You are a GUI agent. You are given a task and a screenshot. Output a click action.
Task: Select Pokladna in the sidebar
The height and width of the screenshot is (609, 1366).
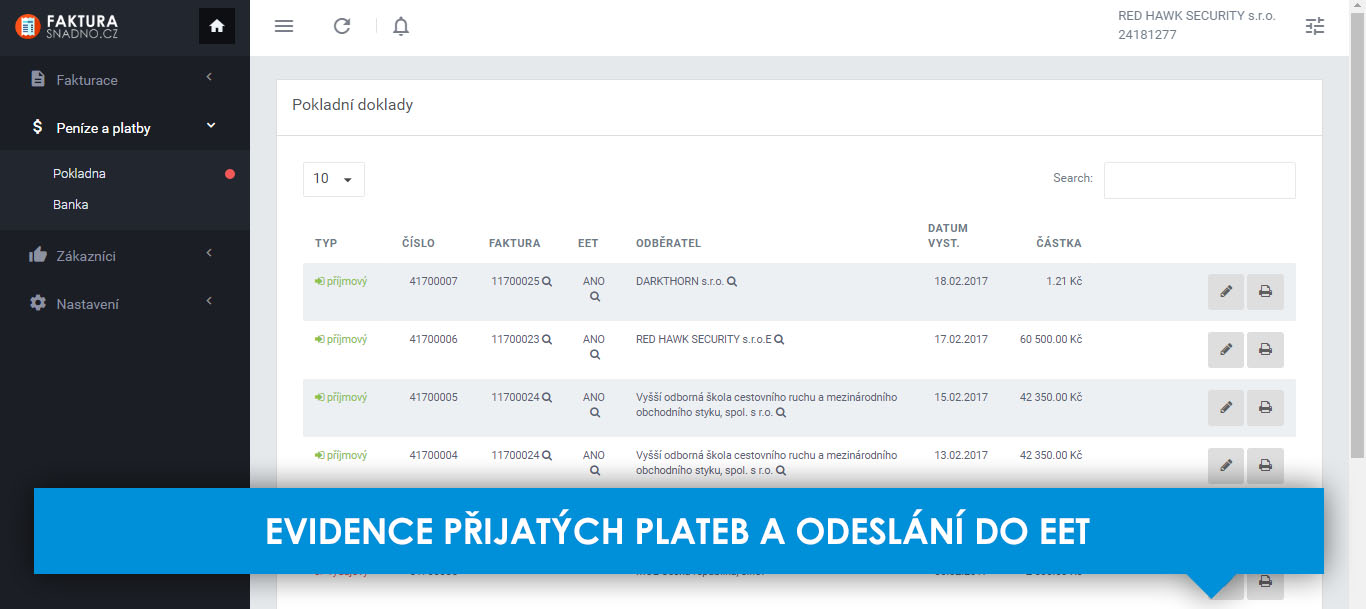click(79, 174)
